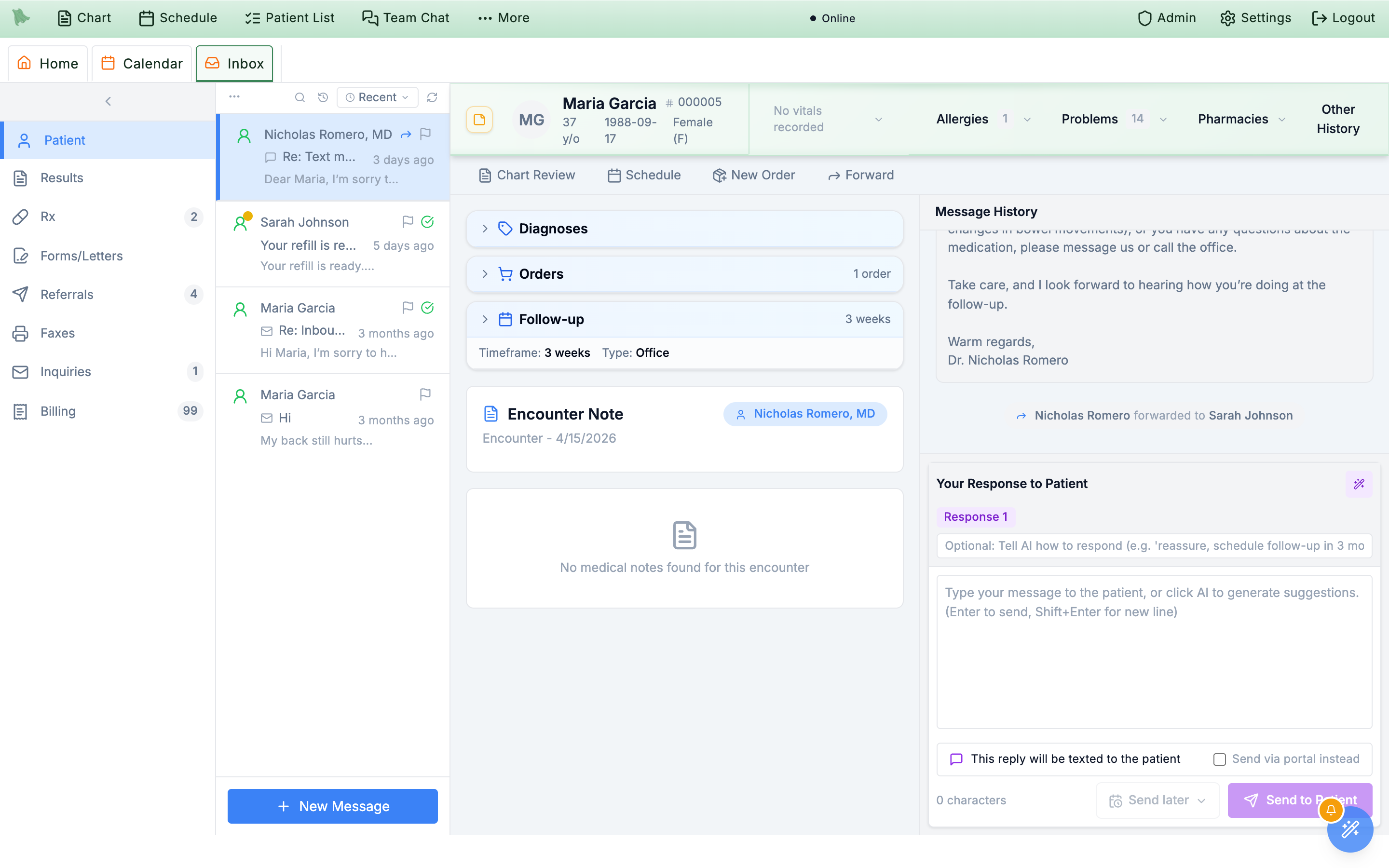The height and width of the screenshot is (868, 1389).
Task: Refresh the inbox message list
Action: click(432, 97)
